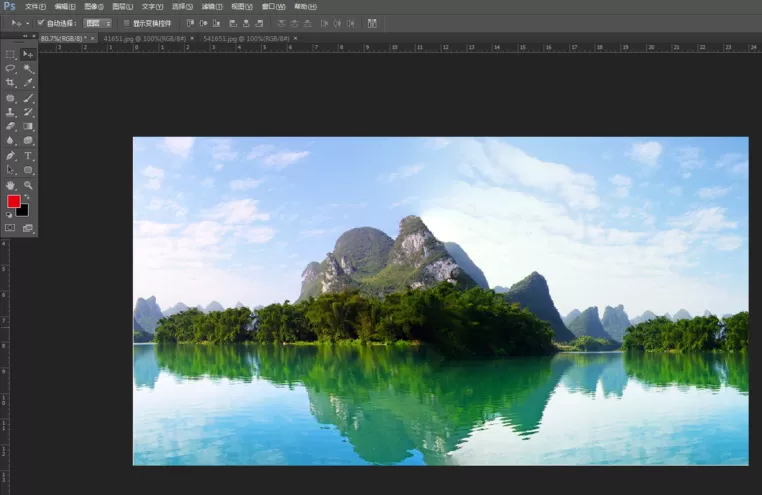
Task: Select the Pen tool
Action: (x=10, y=156)
